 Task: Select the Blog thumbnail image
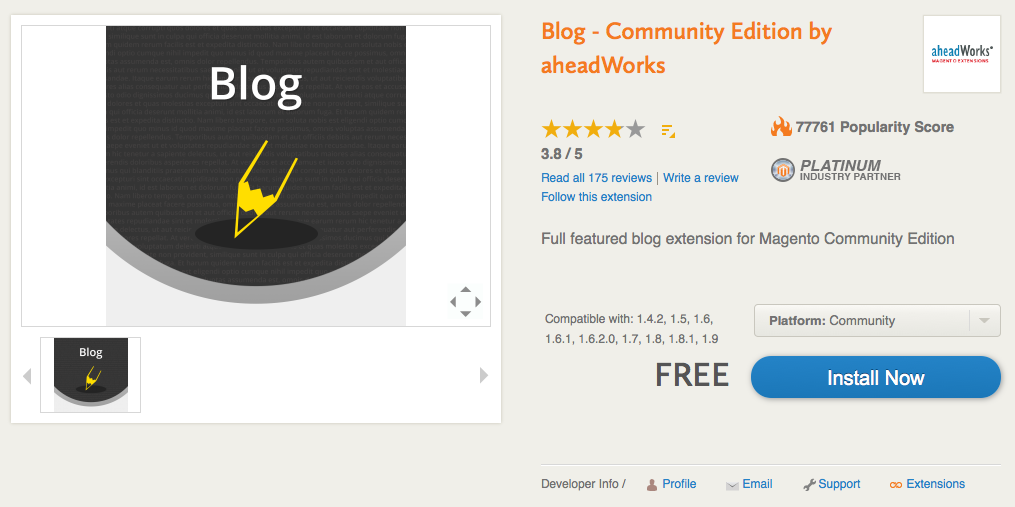(91, 375)
